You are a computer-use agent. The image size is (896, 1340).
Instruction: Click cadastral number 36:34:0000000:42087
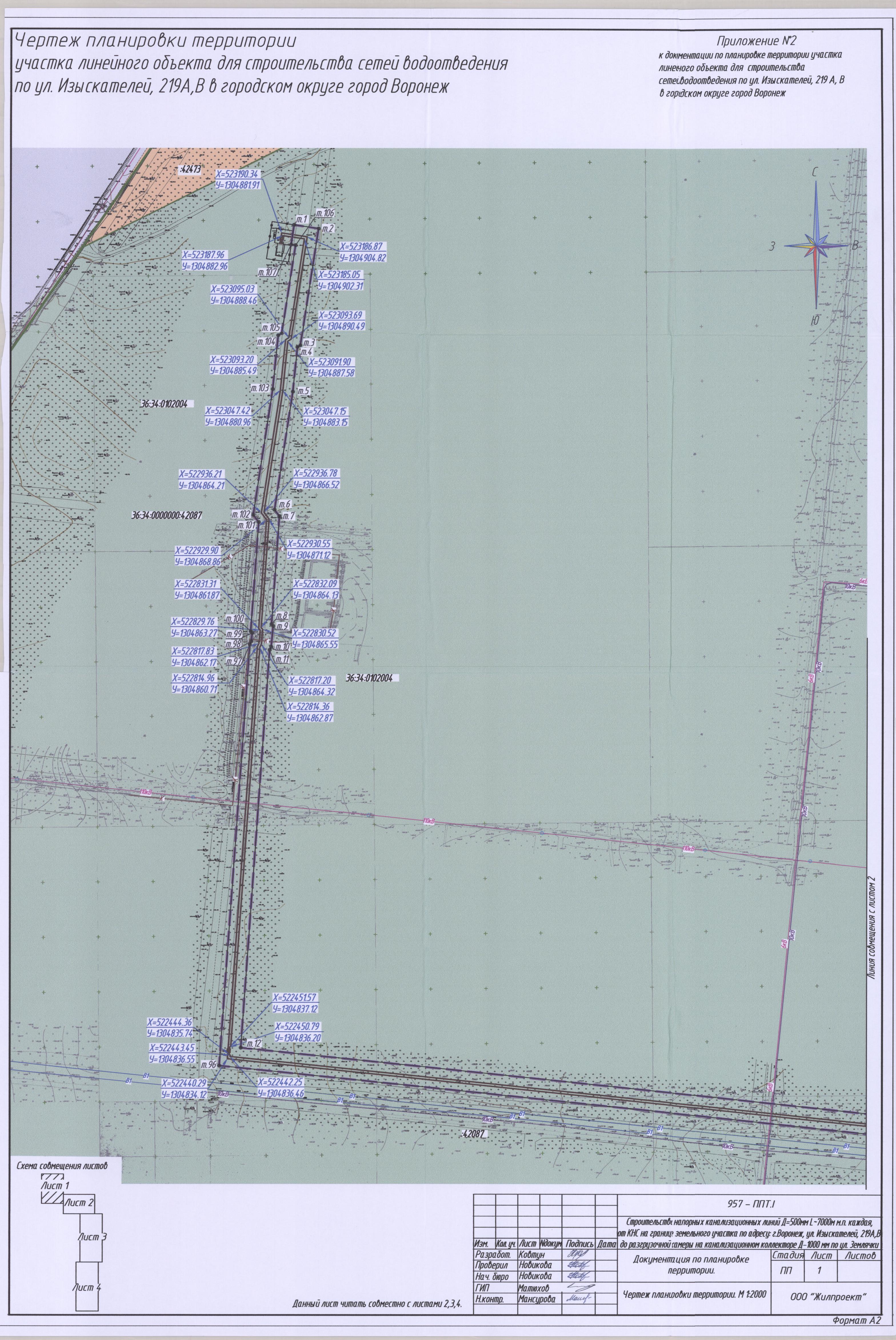166,515
